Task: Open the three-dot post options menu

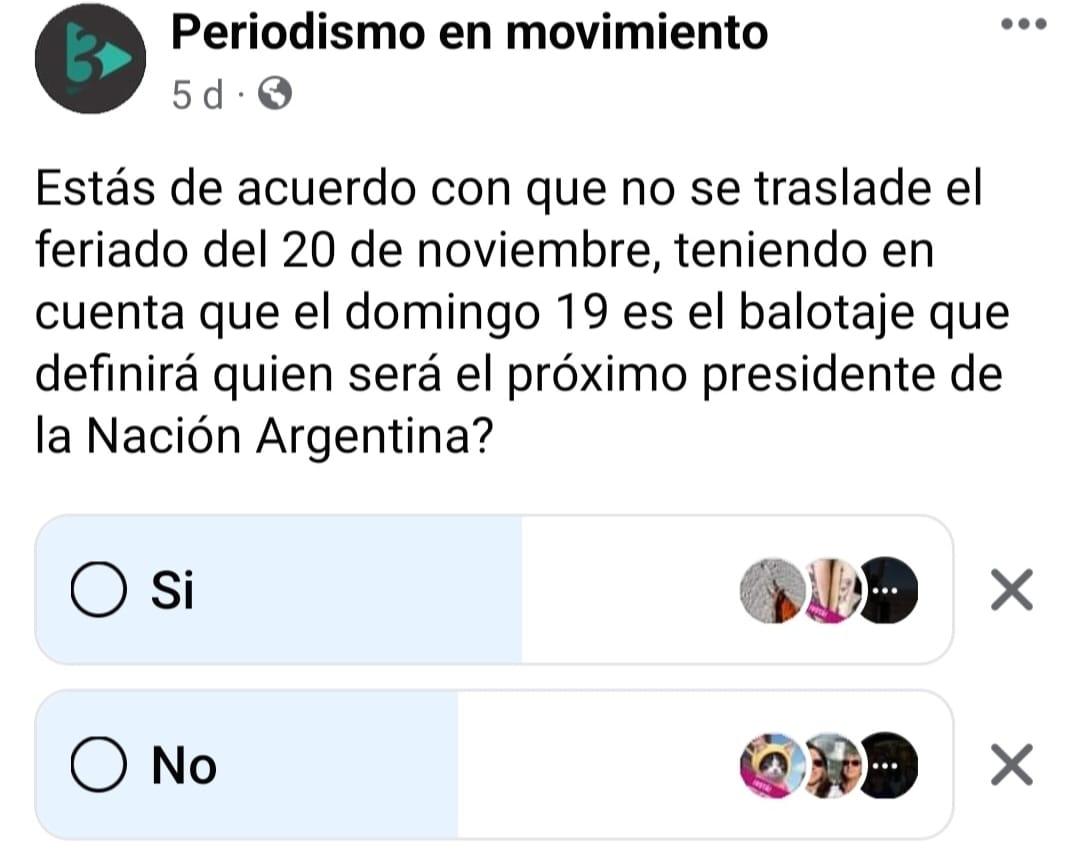Action: [1022, 24]
